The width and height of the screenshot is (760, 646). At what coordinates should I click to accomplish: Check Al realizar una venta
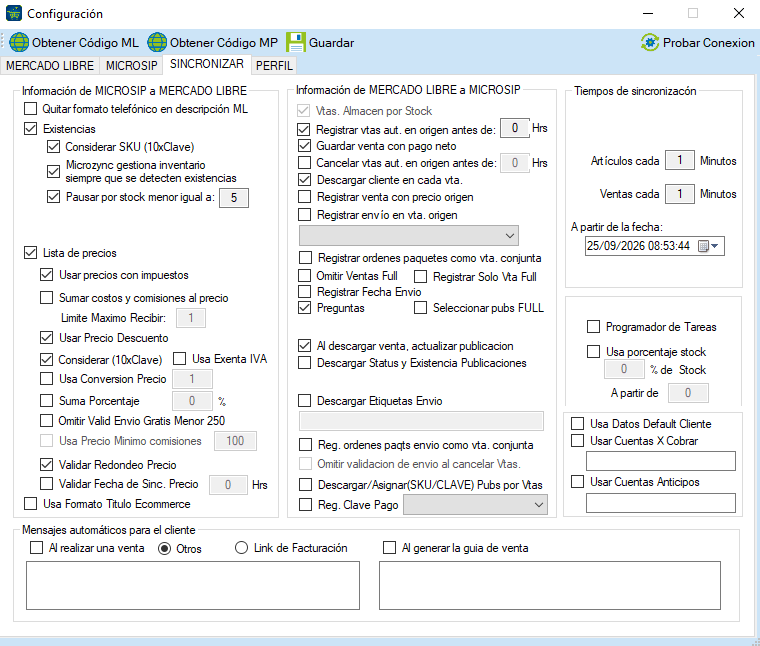36,548
